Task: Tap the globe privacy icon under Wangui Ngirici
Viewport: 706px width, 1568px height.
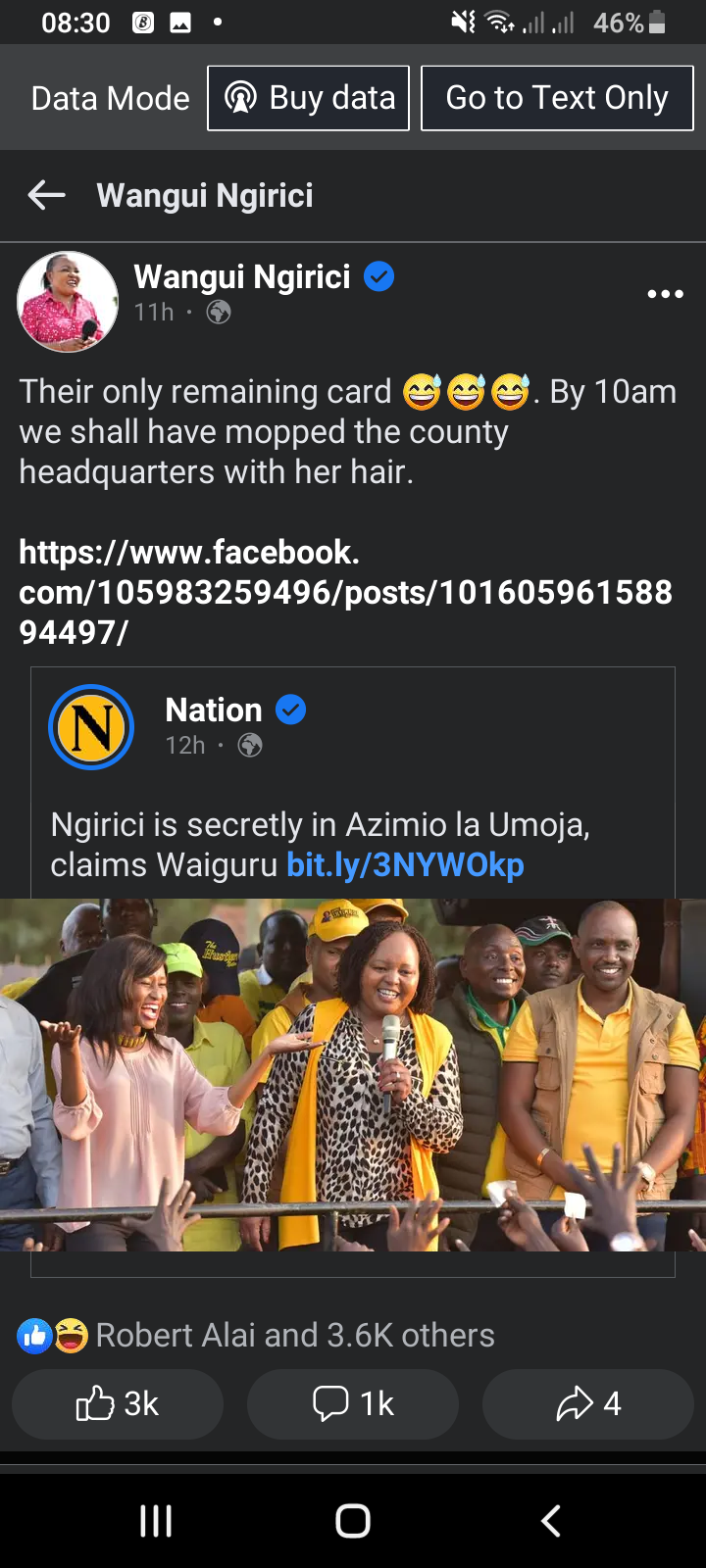Action: [x=219, y=313]
